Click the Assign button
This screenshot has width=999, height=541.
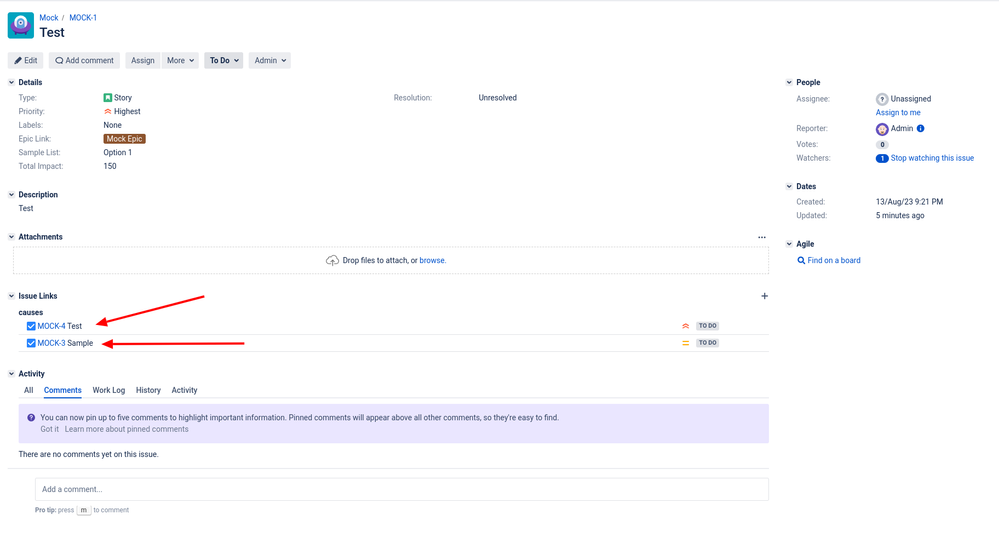point(143,61)
